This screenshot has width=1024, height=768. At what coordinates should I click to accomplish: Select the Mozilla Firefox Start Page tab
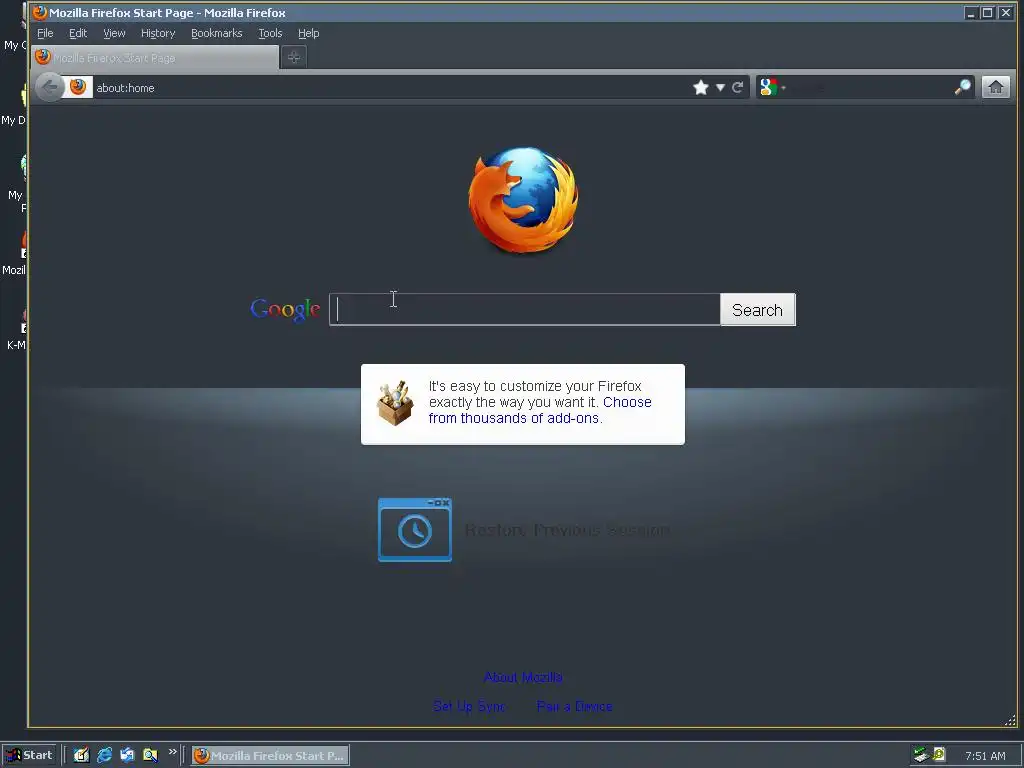coord(155,57)
